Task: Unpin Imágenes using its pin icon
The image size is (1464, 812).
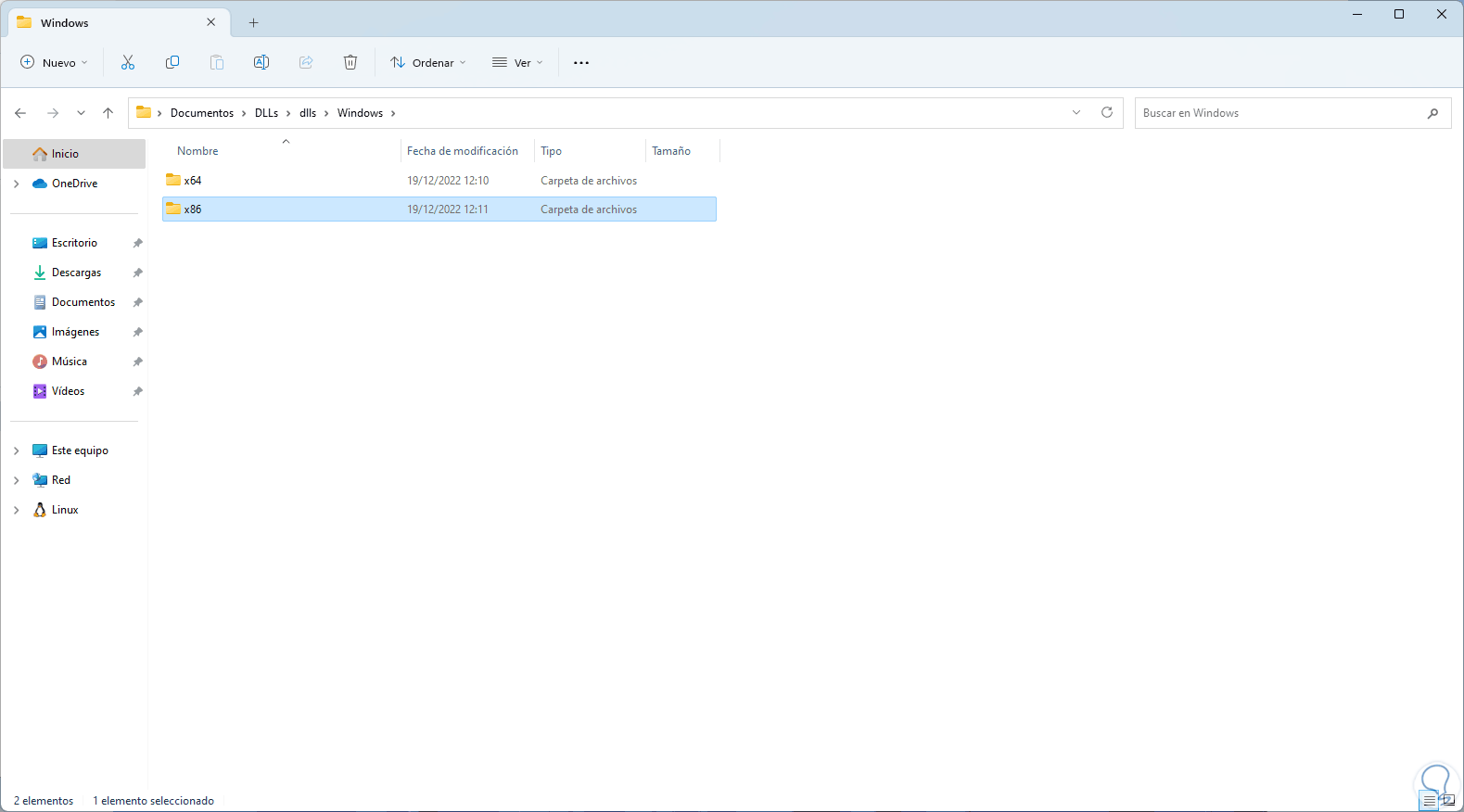Action: [x=137, y=332]
